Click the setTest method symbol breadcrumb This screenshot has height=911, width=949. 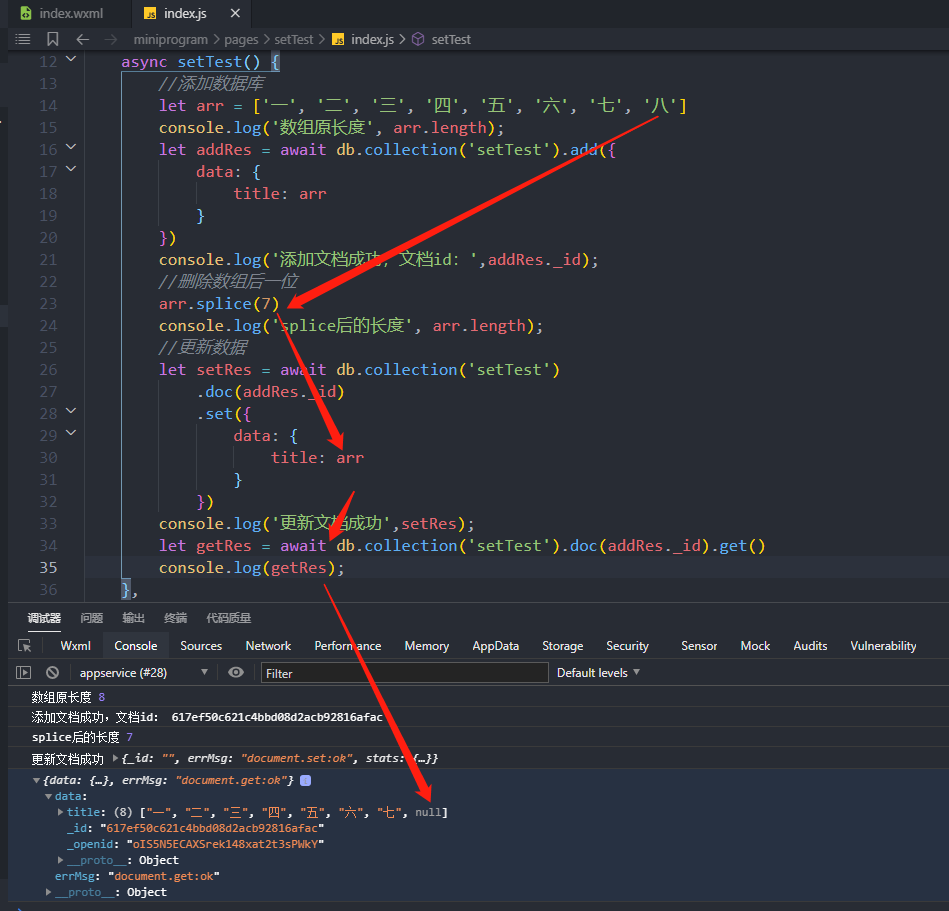point(451,39)
